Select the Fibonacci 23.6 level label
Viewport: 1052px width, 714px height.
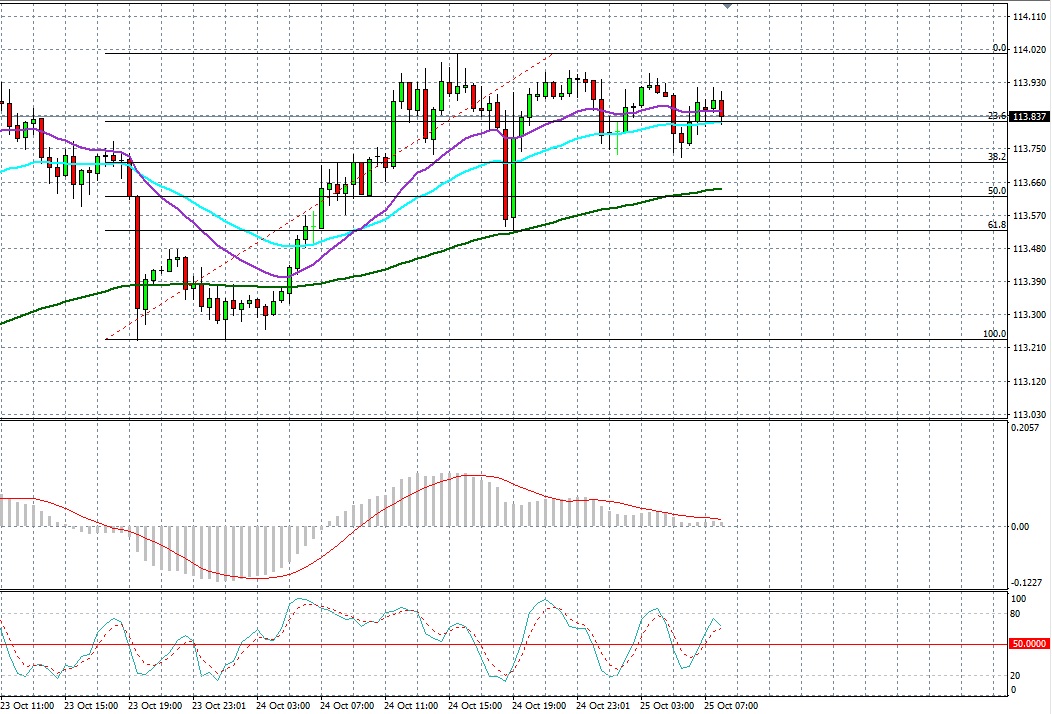[x=997, y=116]
